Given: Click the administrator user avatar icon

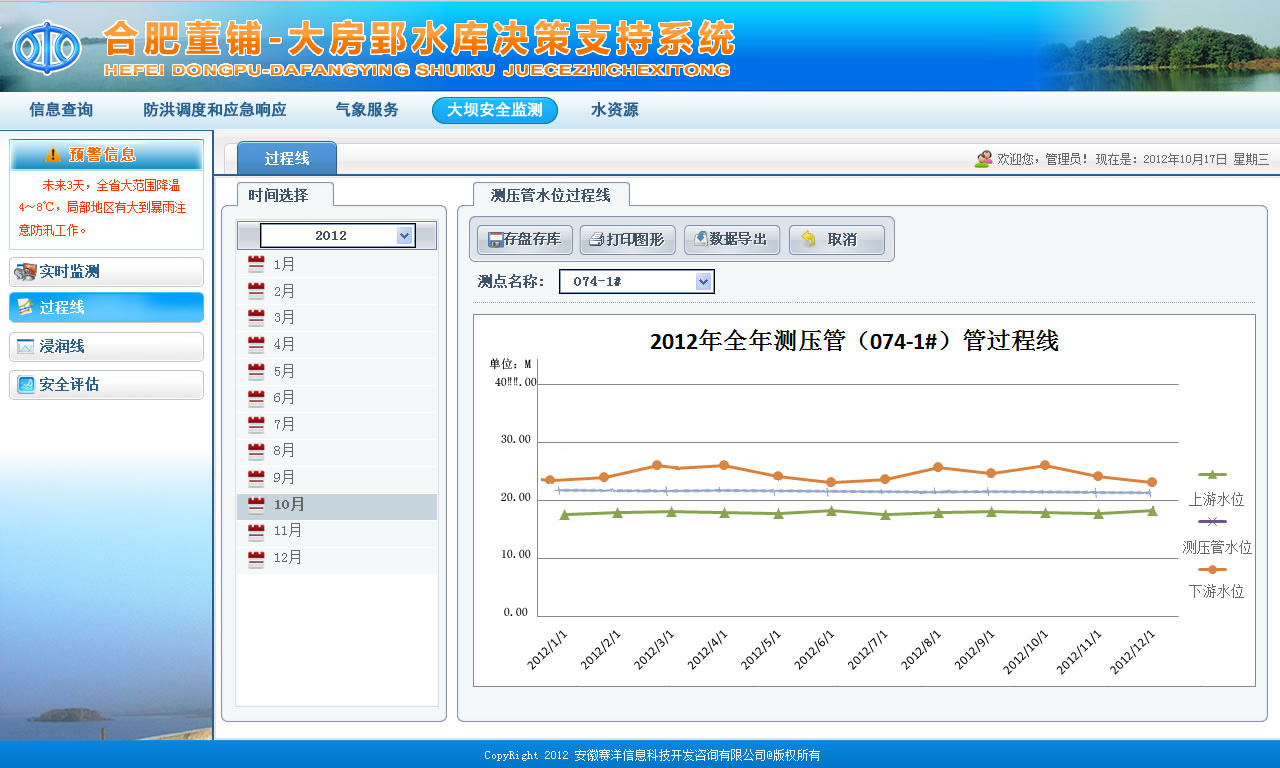Looking at the screenshot, I should click(x=983, y=159).
